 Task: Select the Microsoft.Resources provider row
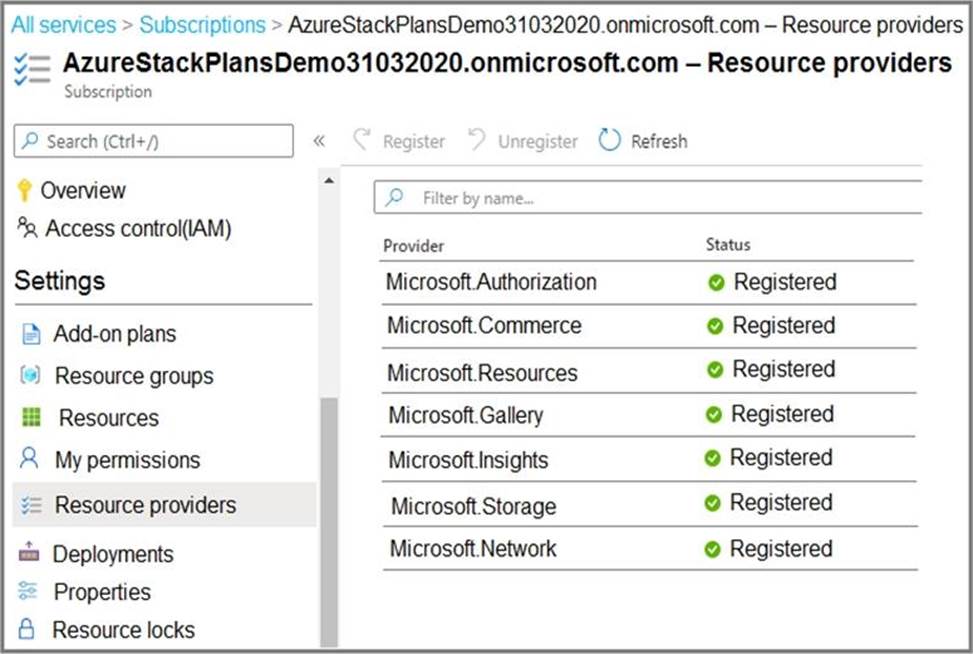point(648,370)
